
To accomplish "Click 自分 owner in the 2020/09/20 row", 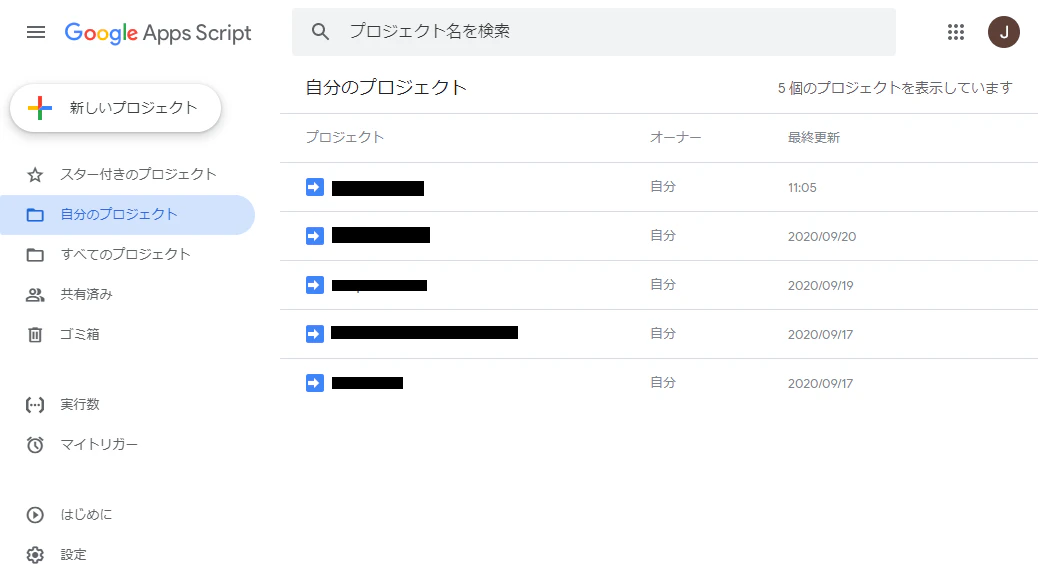I will point(663,236).
